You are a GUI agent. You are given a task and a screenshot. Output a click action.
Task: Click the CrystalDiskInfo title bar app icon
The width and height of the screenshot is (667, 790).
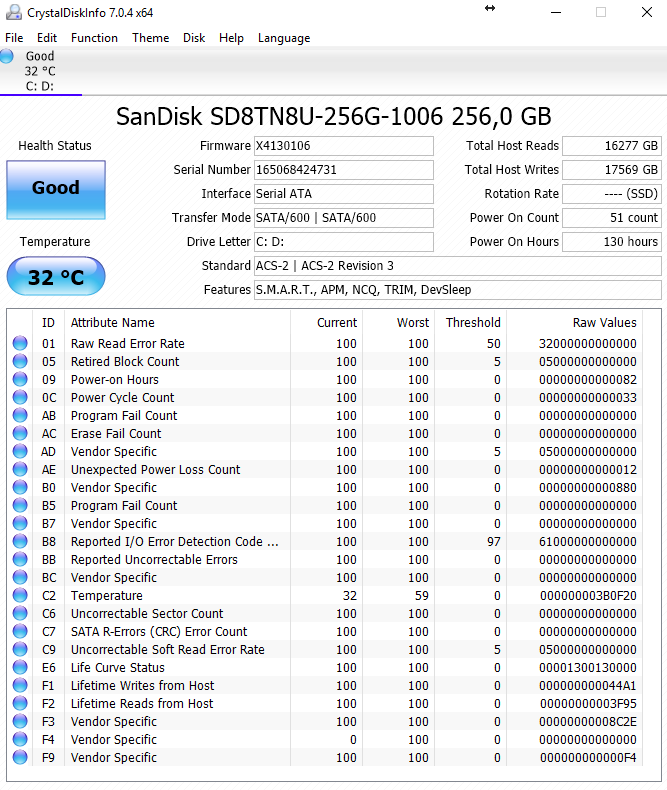13,12
